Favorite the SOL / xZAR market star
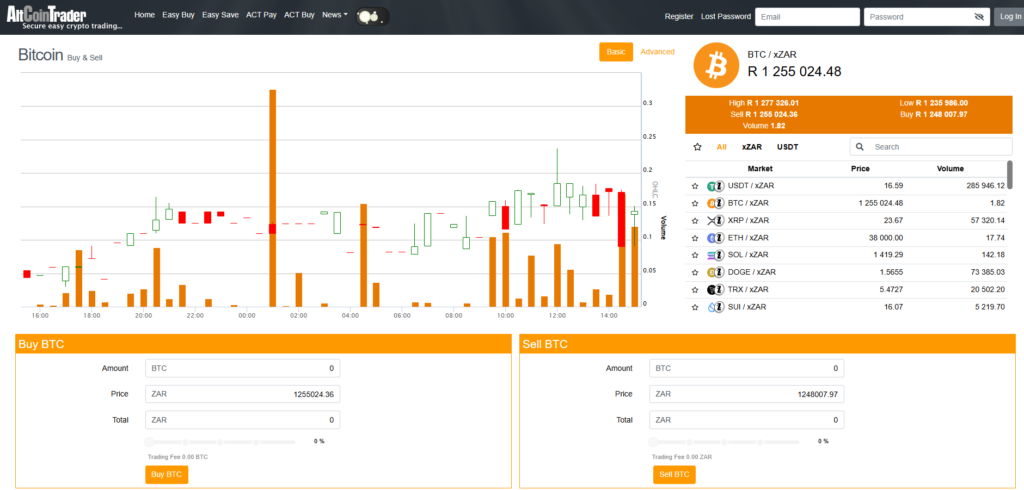Viewport: 1024px width, 490px height. tap(695, 255)
